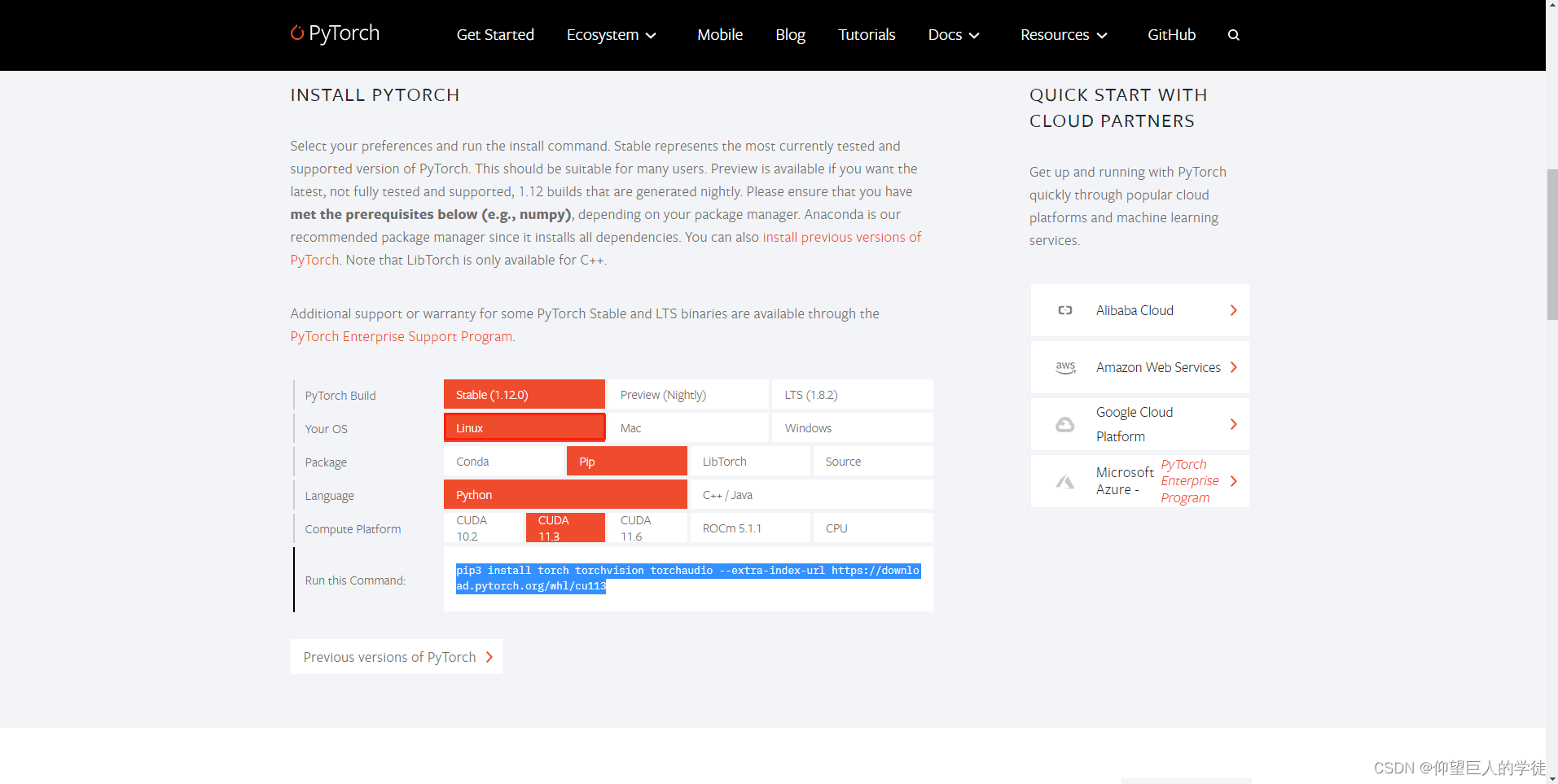Screen dimensions: 1558x784
Task: Click the 'PyTorch Build' label
Action: click(340, 396)
